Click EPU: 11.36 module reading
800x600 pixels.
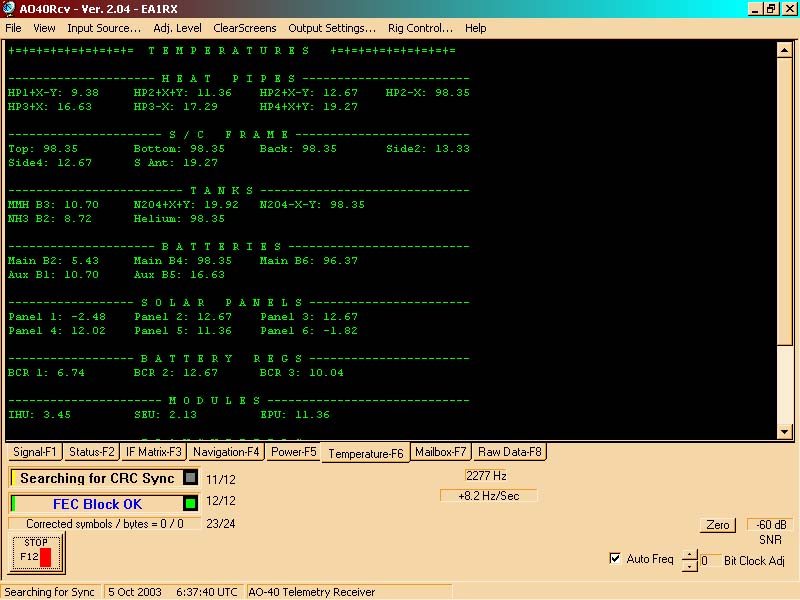[x=295, y=414]
